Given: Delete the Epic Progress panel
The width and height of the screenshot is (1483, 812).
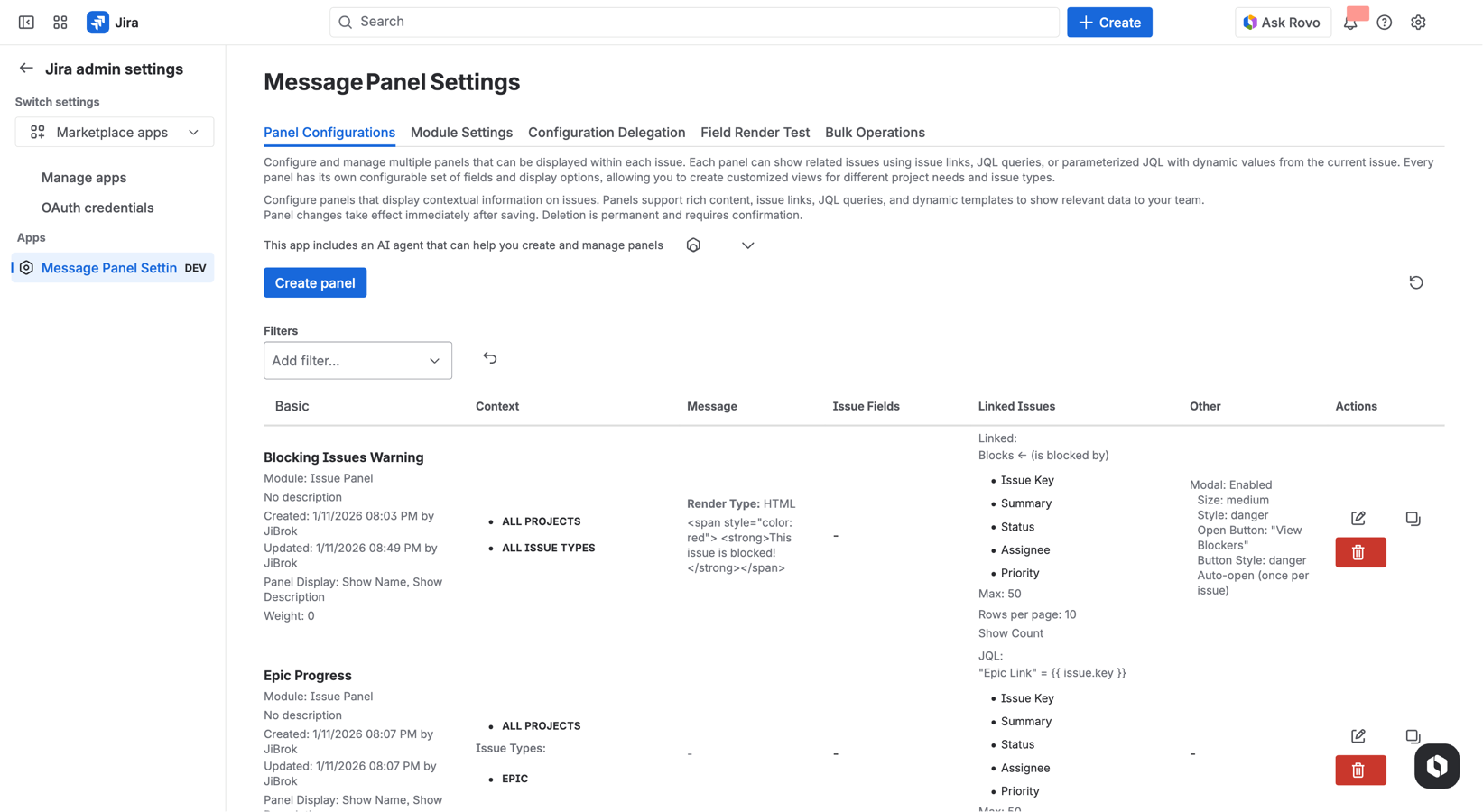Looking at the screenshot, I should (x=1359, y=770).
